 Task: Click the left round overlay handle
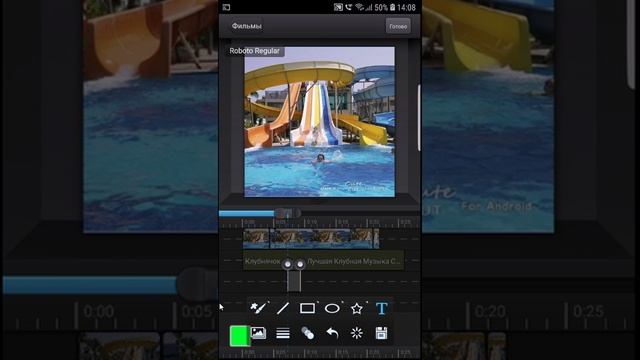(288, 264)
